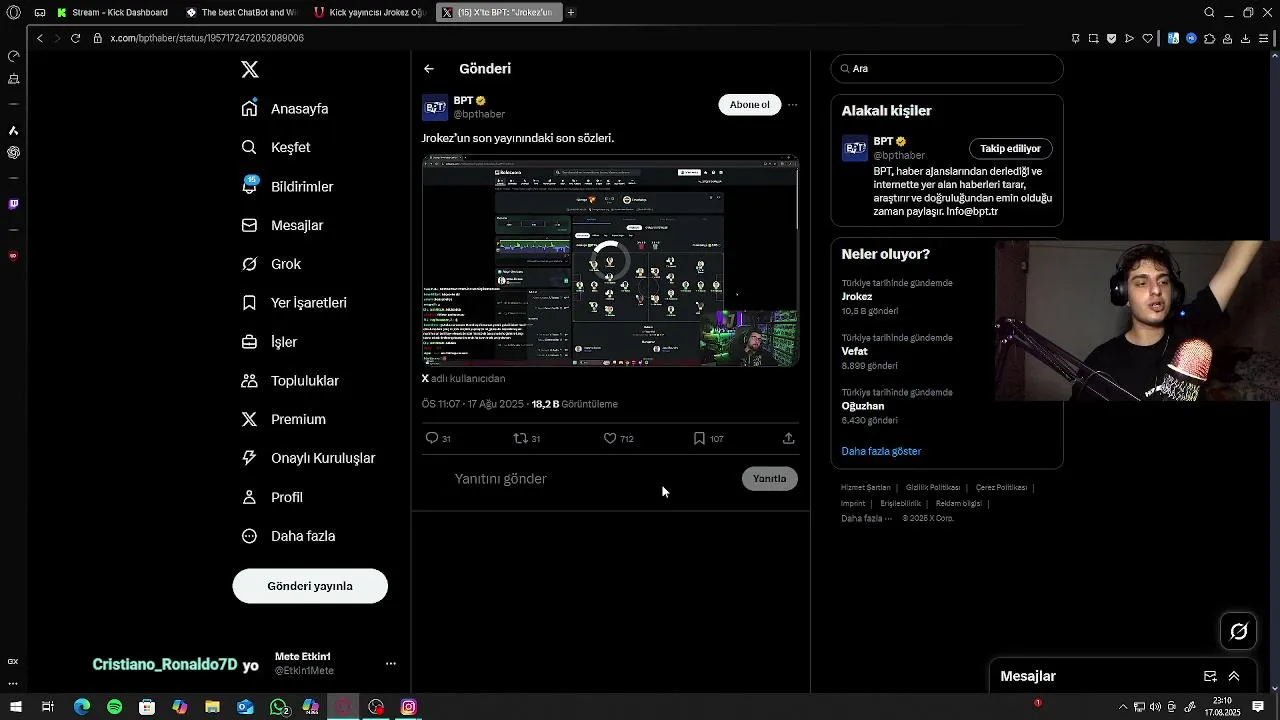Click the Takip ediliyor button

[x=1010, y=149]
